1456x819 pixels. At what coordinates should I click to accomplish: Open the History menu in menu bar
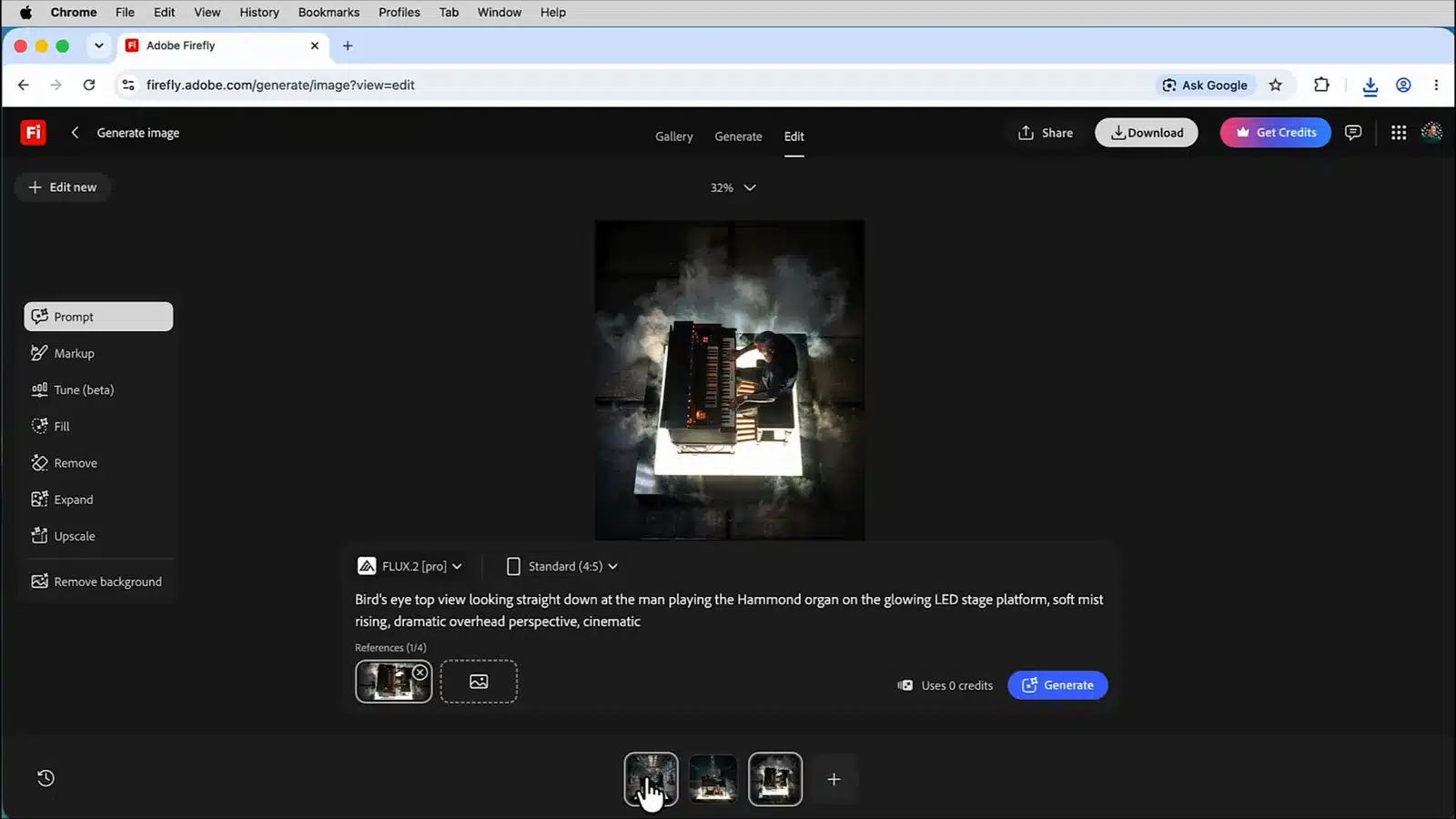tap(259, 13)
